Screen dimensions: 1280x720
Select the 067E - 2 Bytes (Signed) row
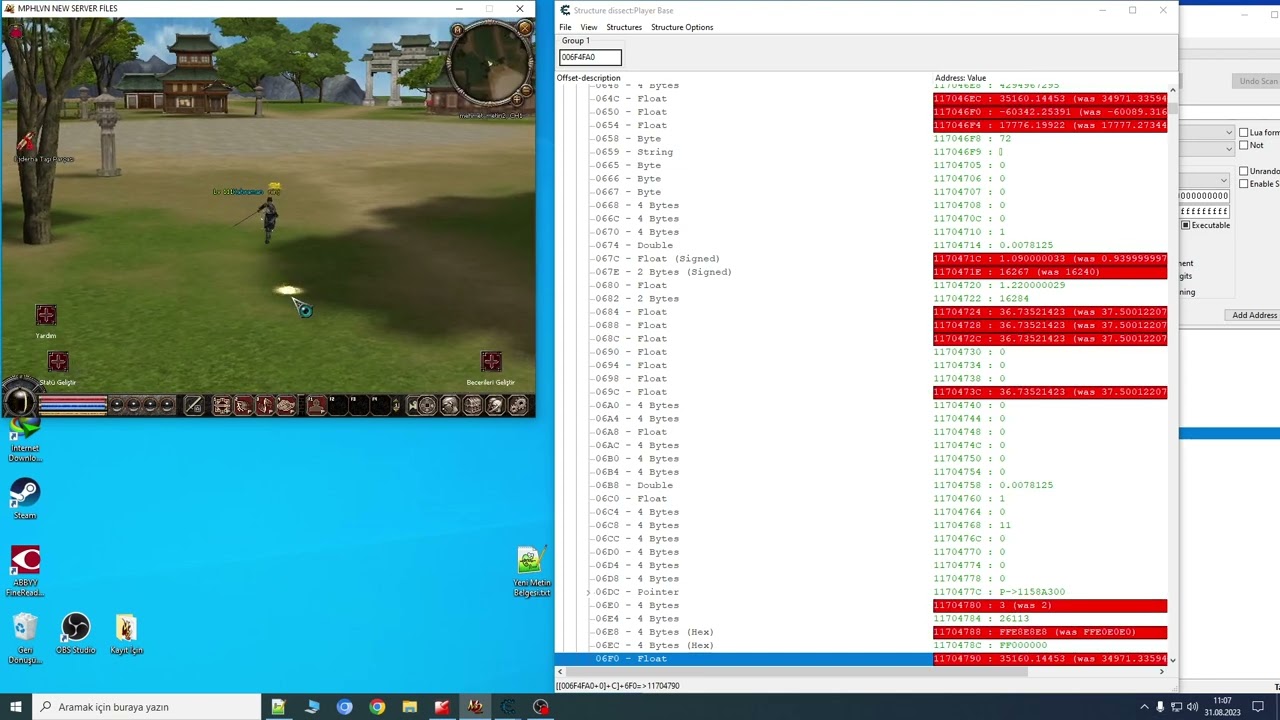tap(861, 272)
